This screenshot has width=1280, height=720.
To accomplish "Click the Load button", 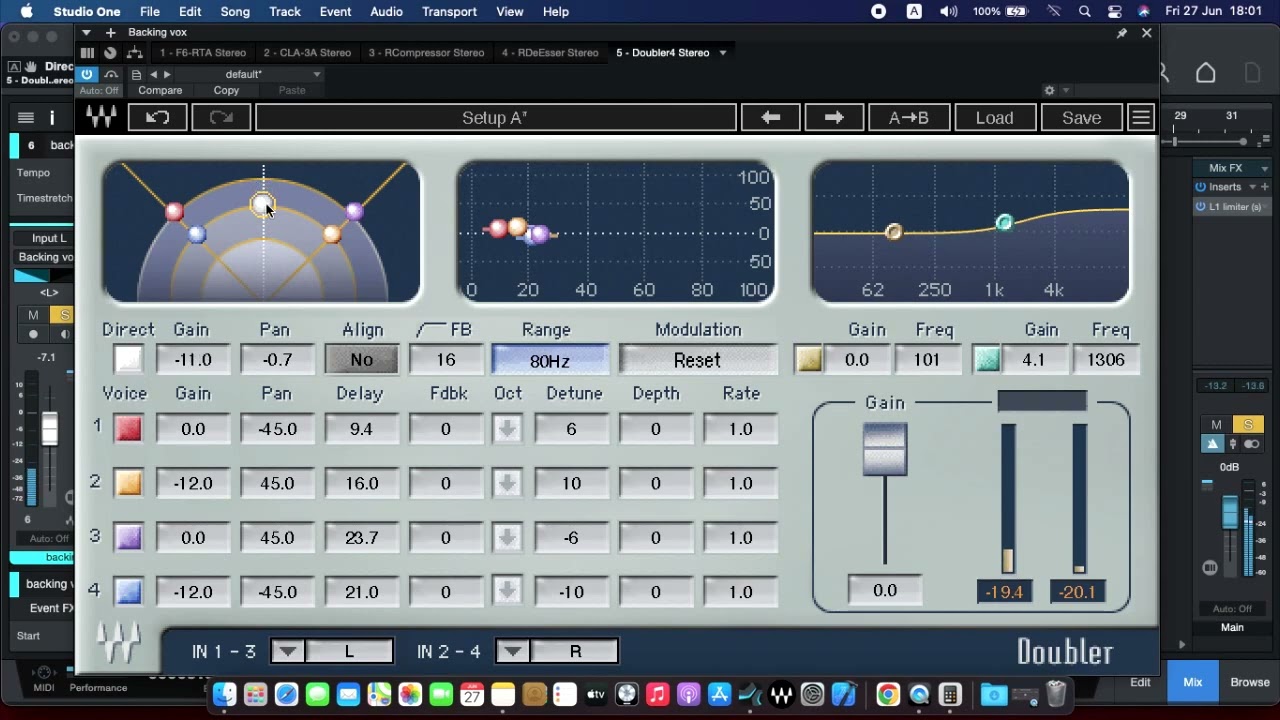I will pyautogui.click(x=994, y=117).
